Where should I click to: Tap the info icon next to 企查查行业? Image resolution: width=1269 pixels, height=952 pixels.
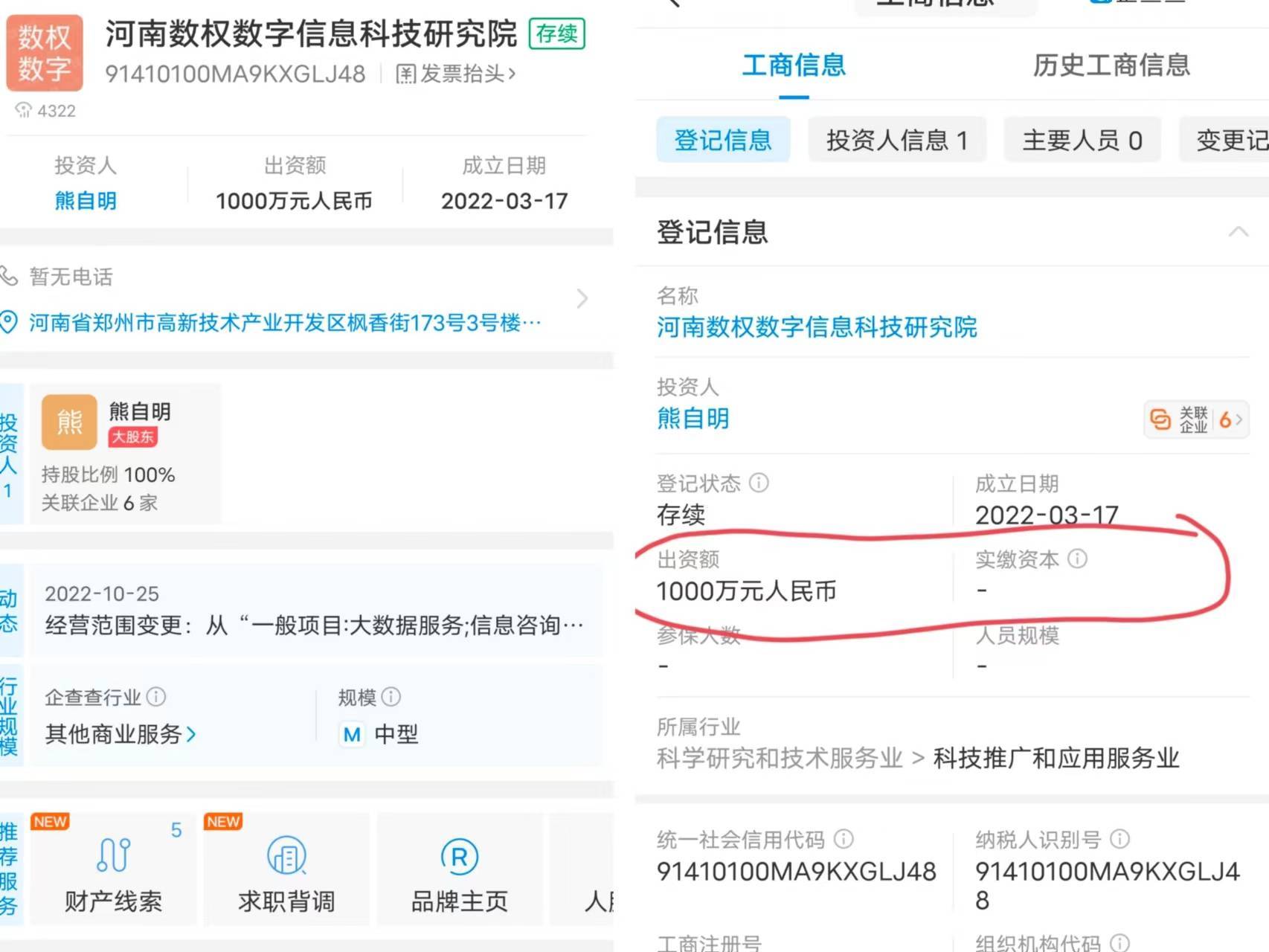click(x=156, y=697)
